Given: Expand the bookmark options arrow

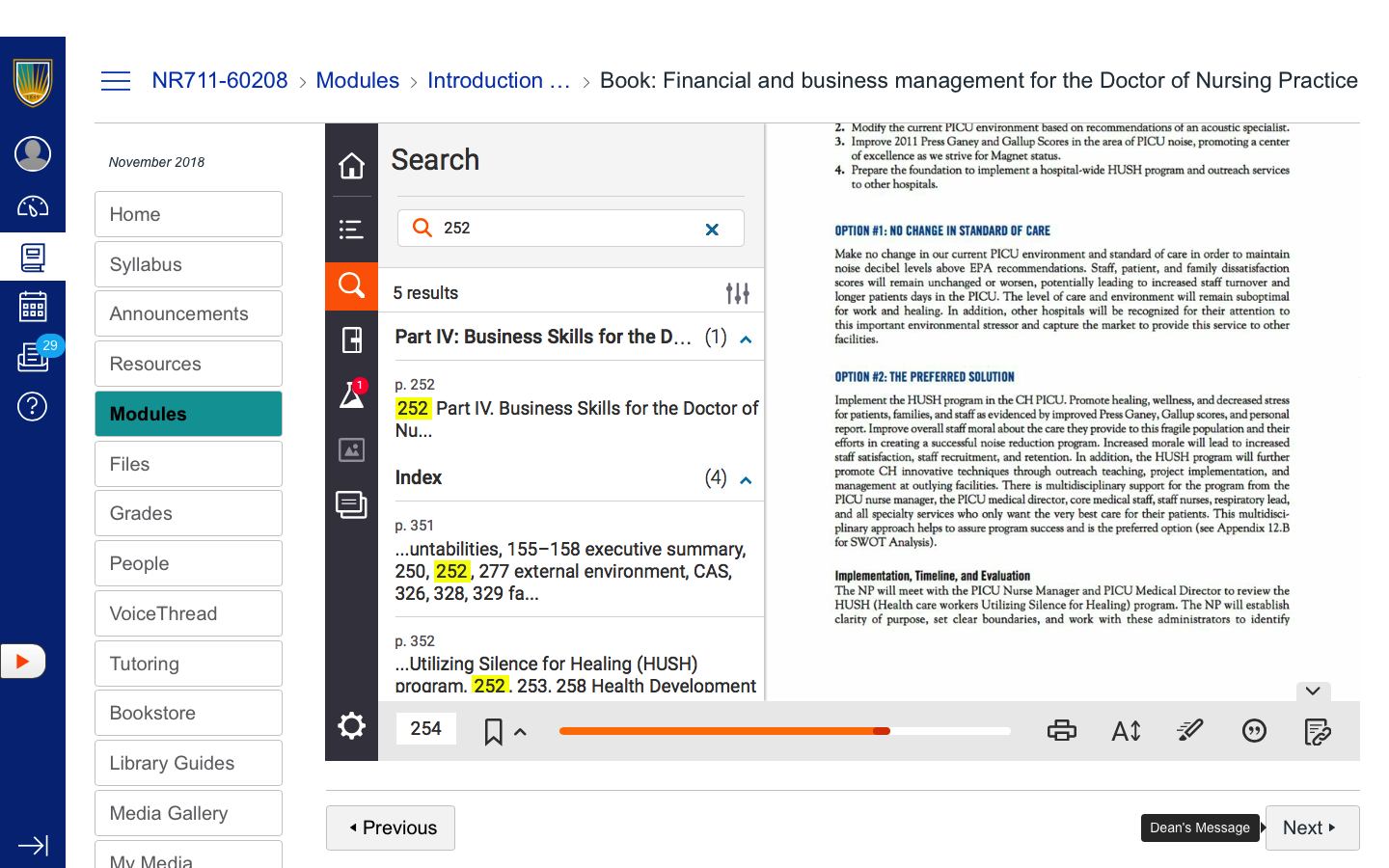Looking at the screenshot, I should click(x=521, y=732).
